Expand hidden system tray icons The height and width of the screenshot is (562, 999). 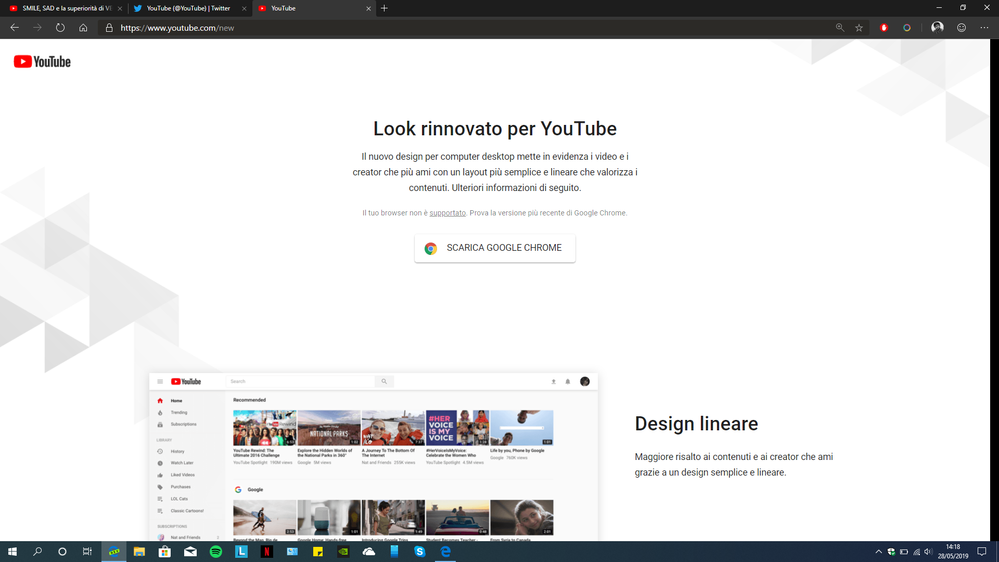tap(879, 552)
